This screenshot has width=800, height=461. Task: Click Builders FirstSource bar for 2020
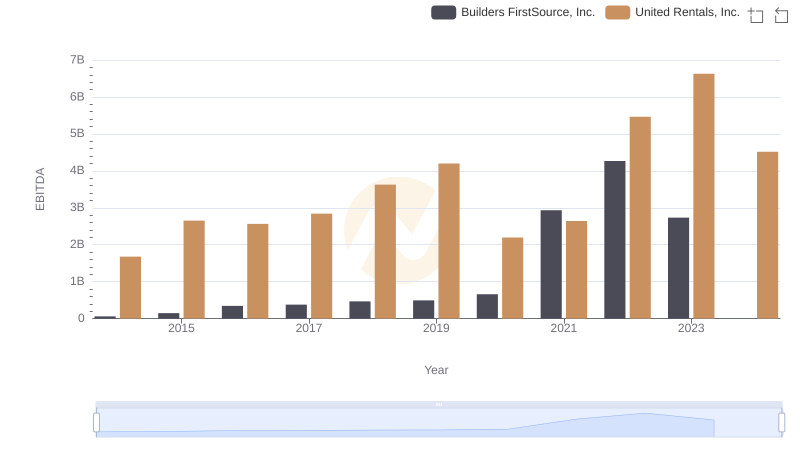(x=487, y=306)
